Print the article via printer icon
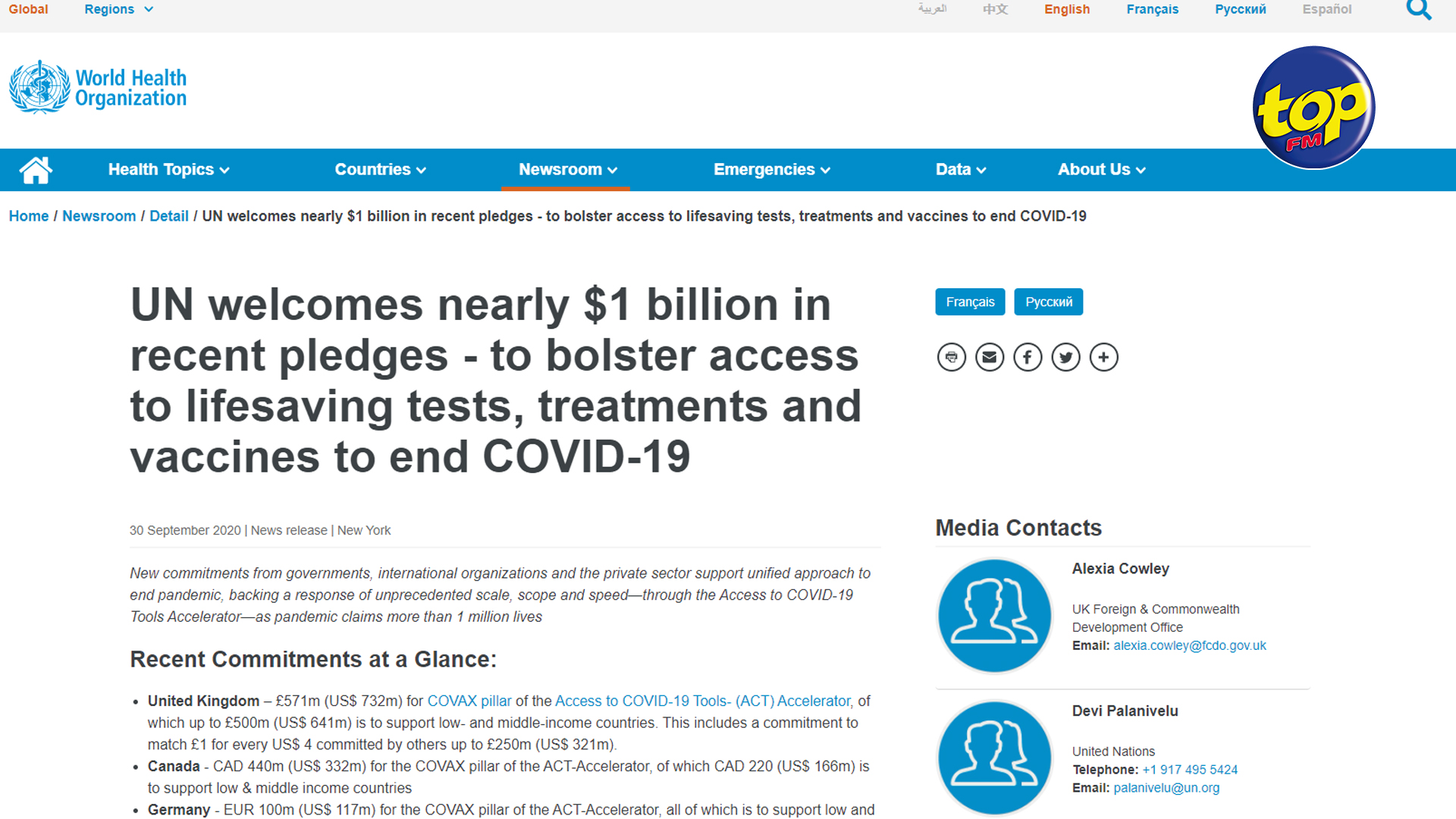Viewport: 1456px width, 819px height. pos(952,357)
